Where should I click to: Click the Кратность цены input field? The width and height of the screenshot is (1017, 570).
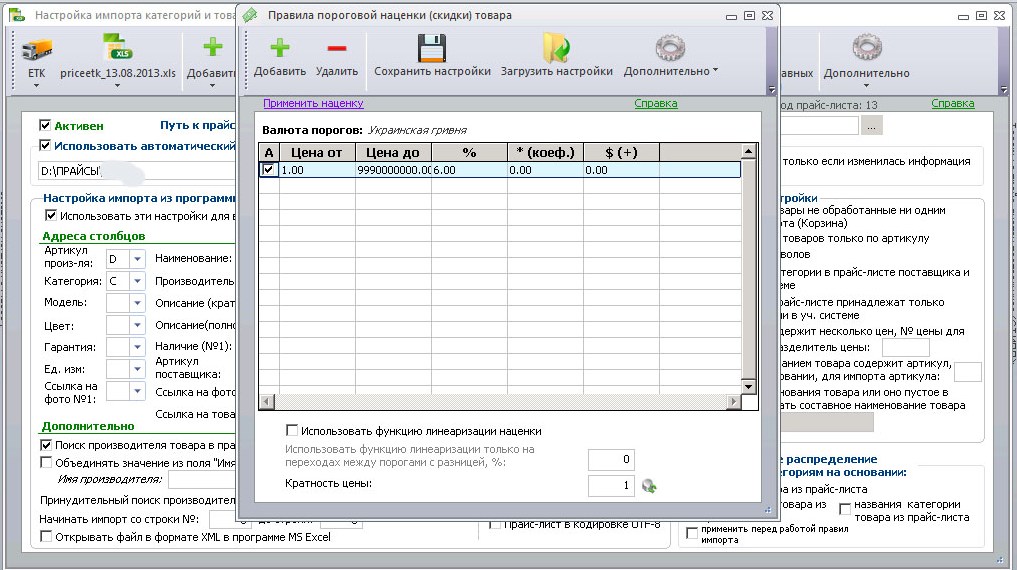[611, 485]
